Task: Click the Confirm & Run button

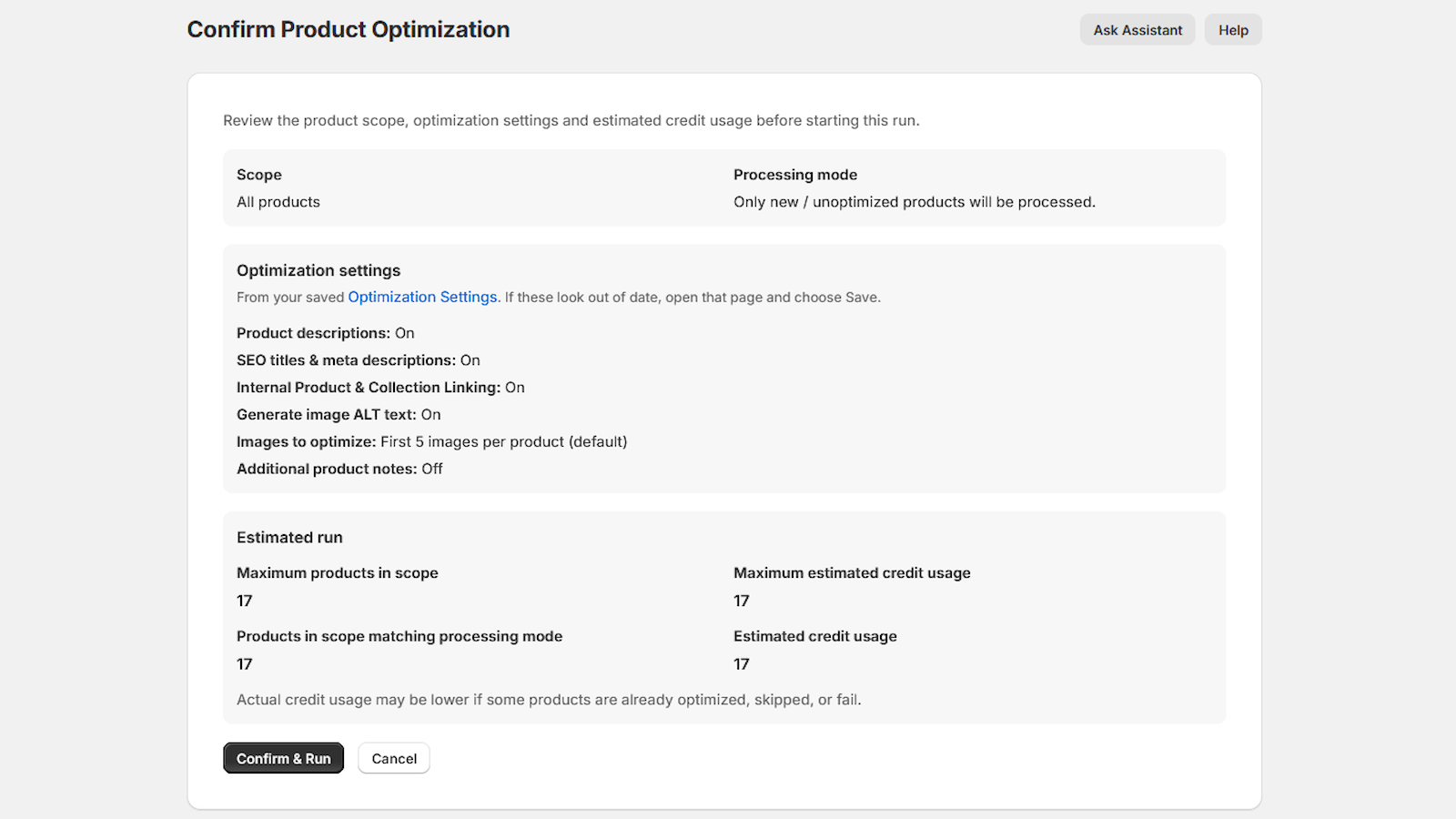Action: [x=283, y=758]
